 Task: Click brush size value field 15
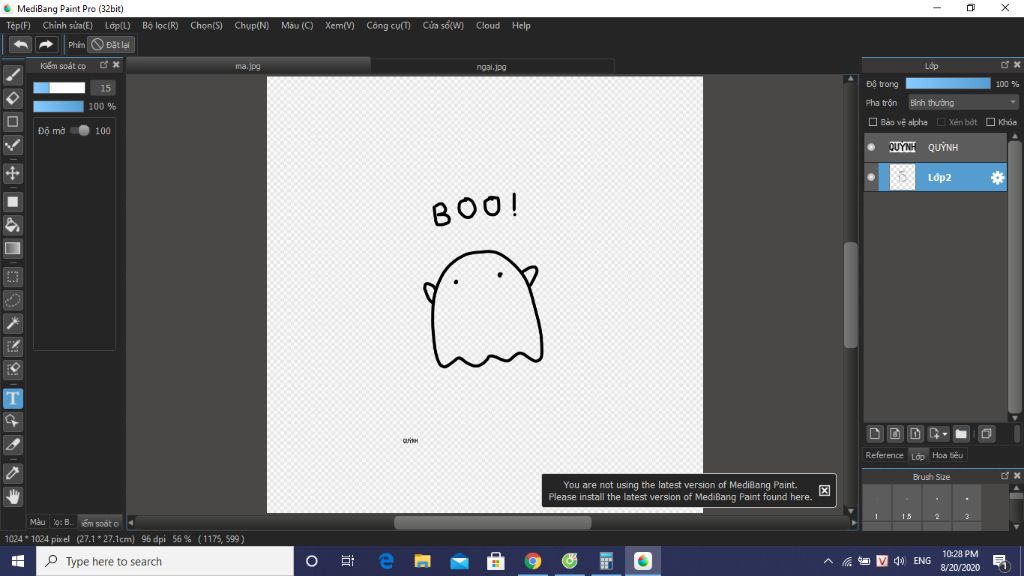point(104,88)
